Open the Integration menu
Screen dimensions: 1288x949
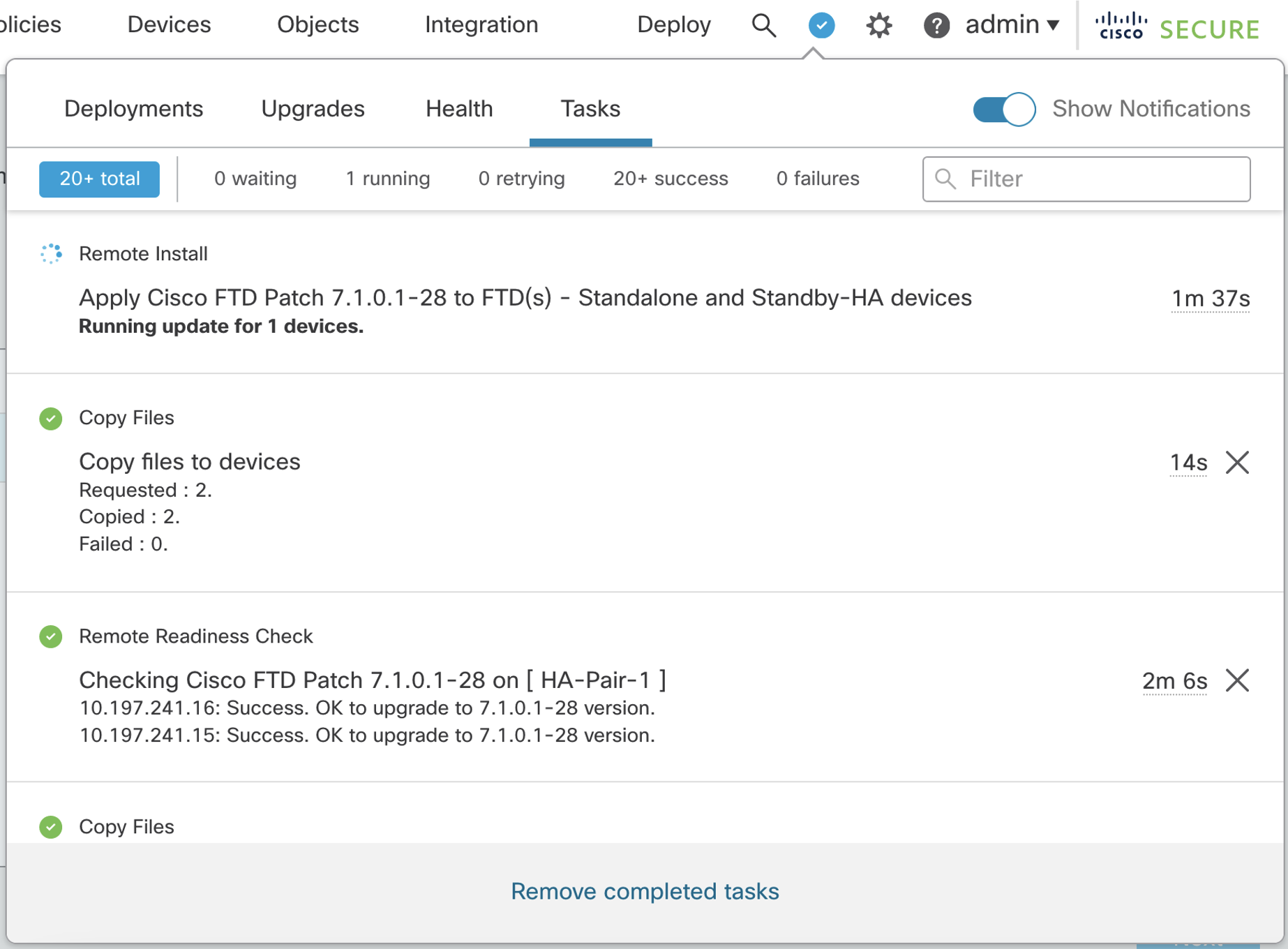pos(481,24)
